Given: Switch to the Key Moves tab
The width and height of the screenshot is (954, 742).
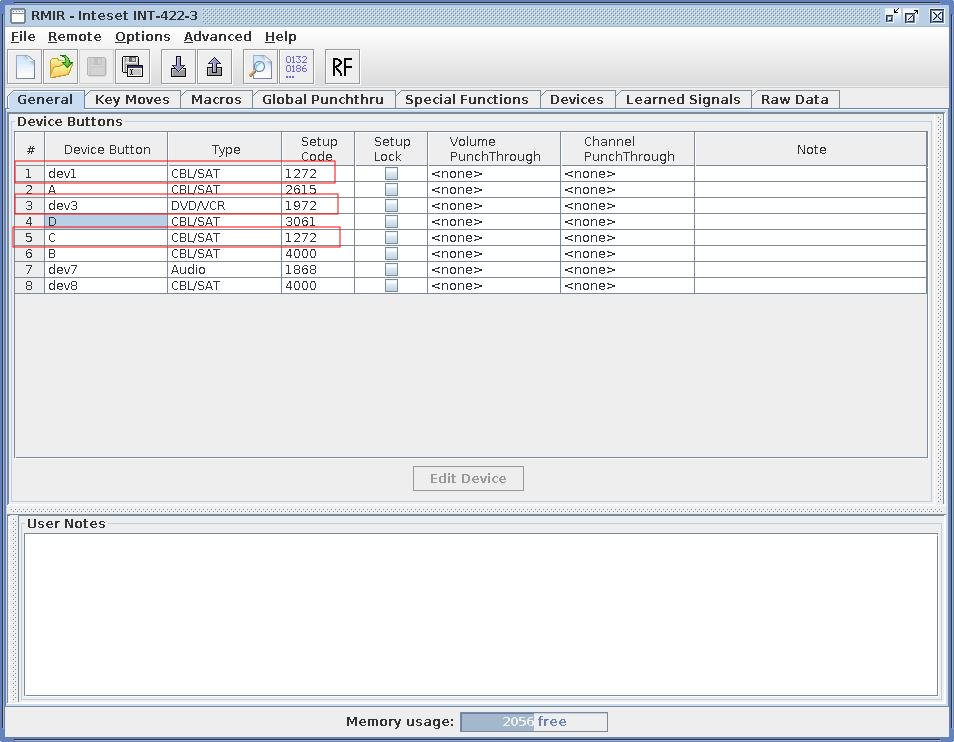Looking at the screenshot, I should click(132, 99).
